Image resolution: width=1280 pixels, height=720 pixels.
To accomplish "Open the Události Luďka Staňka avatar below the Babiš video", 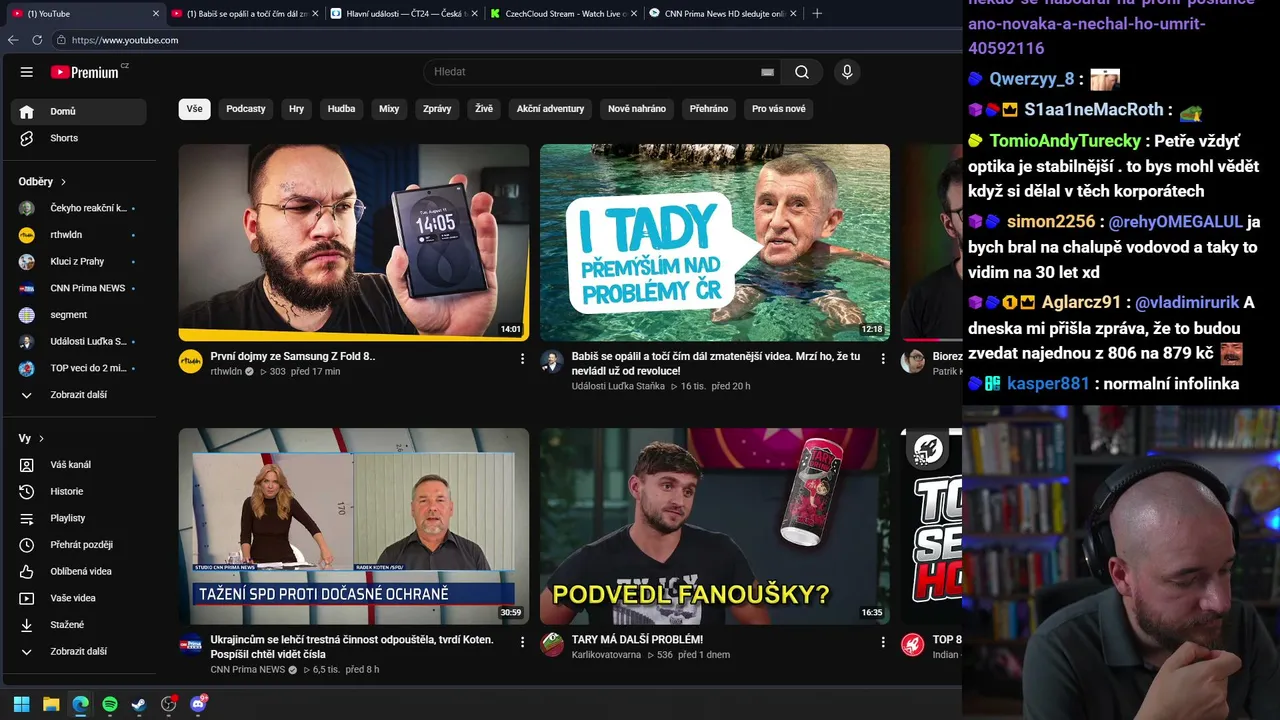I will (x=552, y=362).
